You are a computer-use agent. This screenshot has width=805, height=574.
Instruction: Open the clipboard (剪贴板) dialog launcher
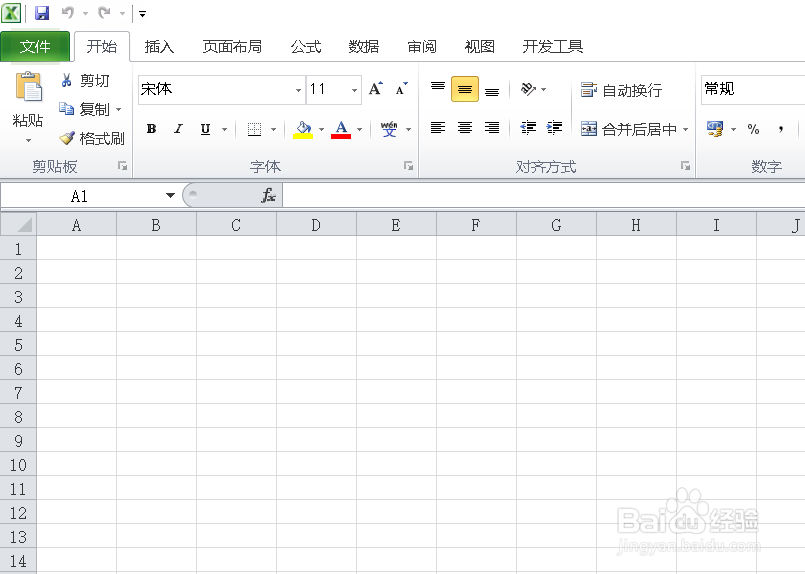click(122, 165)
